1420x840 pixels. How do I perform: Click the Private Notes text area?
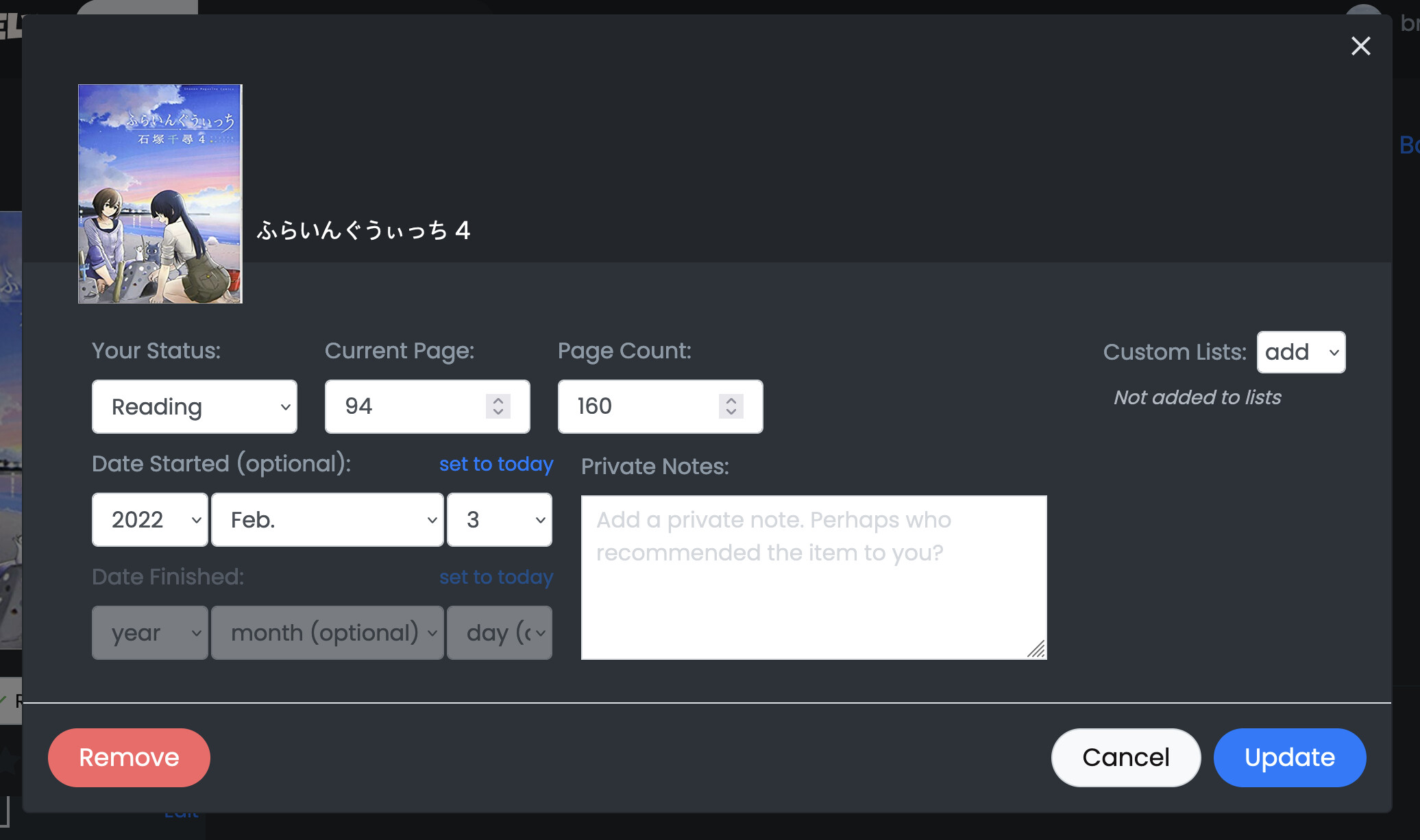813,577
